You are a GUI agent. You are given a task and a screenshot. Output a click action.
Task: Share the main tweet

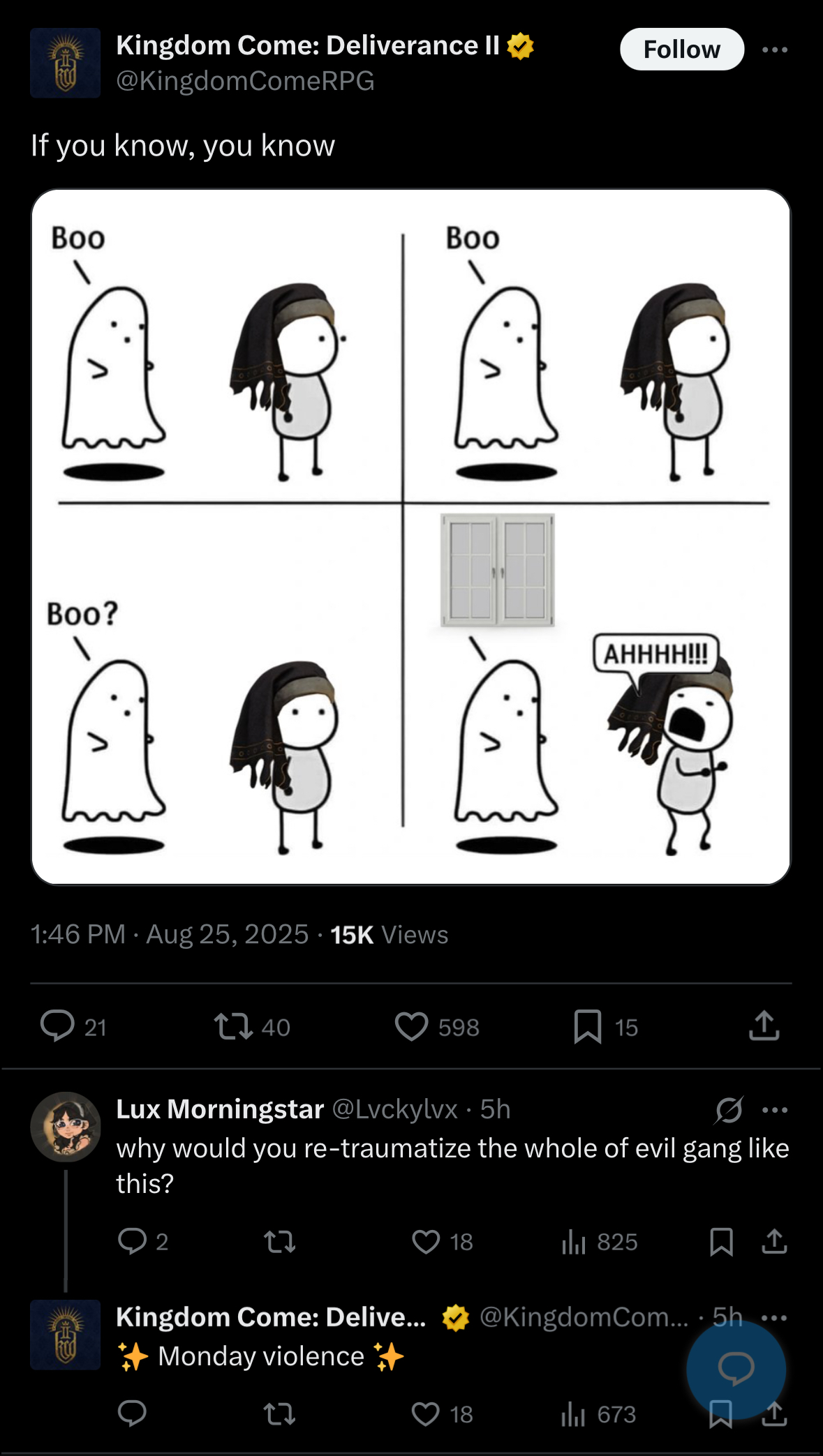[x=764, y=1026]
